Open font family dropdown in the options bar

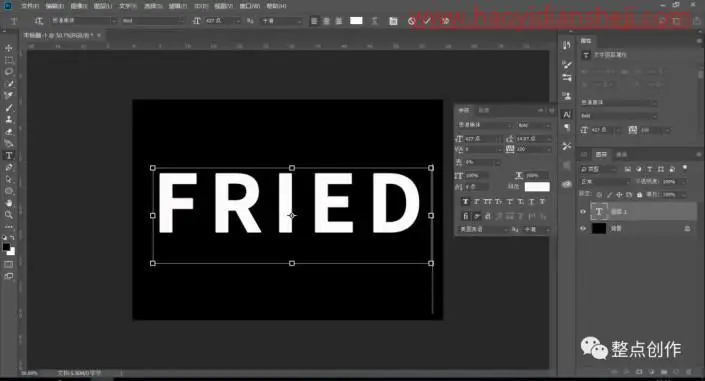[x=84, y=21]
